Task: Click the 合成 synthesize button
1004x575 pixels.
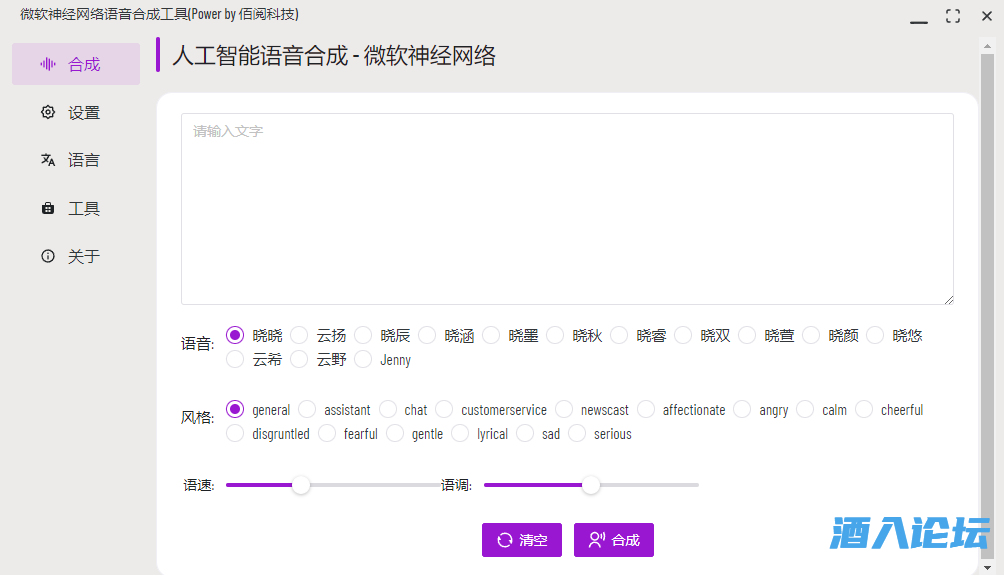Action: [x=614, y=540]
